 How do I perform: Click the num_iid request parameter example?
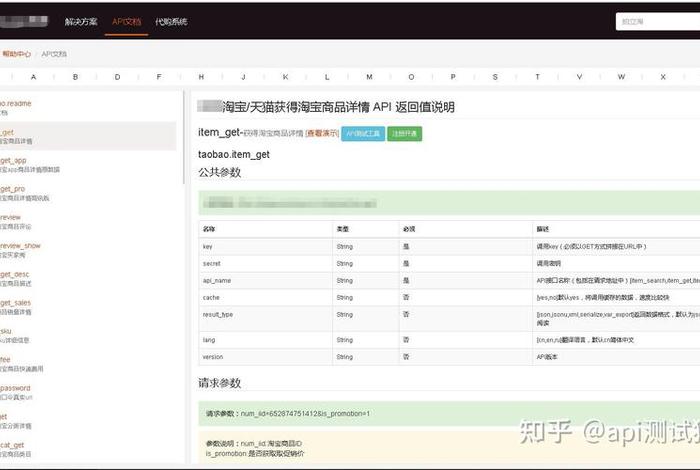[288, 414]
